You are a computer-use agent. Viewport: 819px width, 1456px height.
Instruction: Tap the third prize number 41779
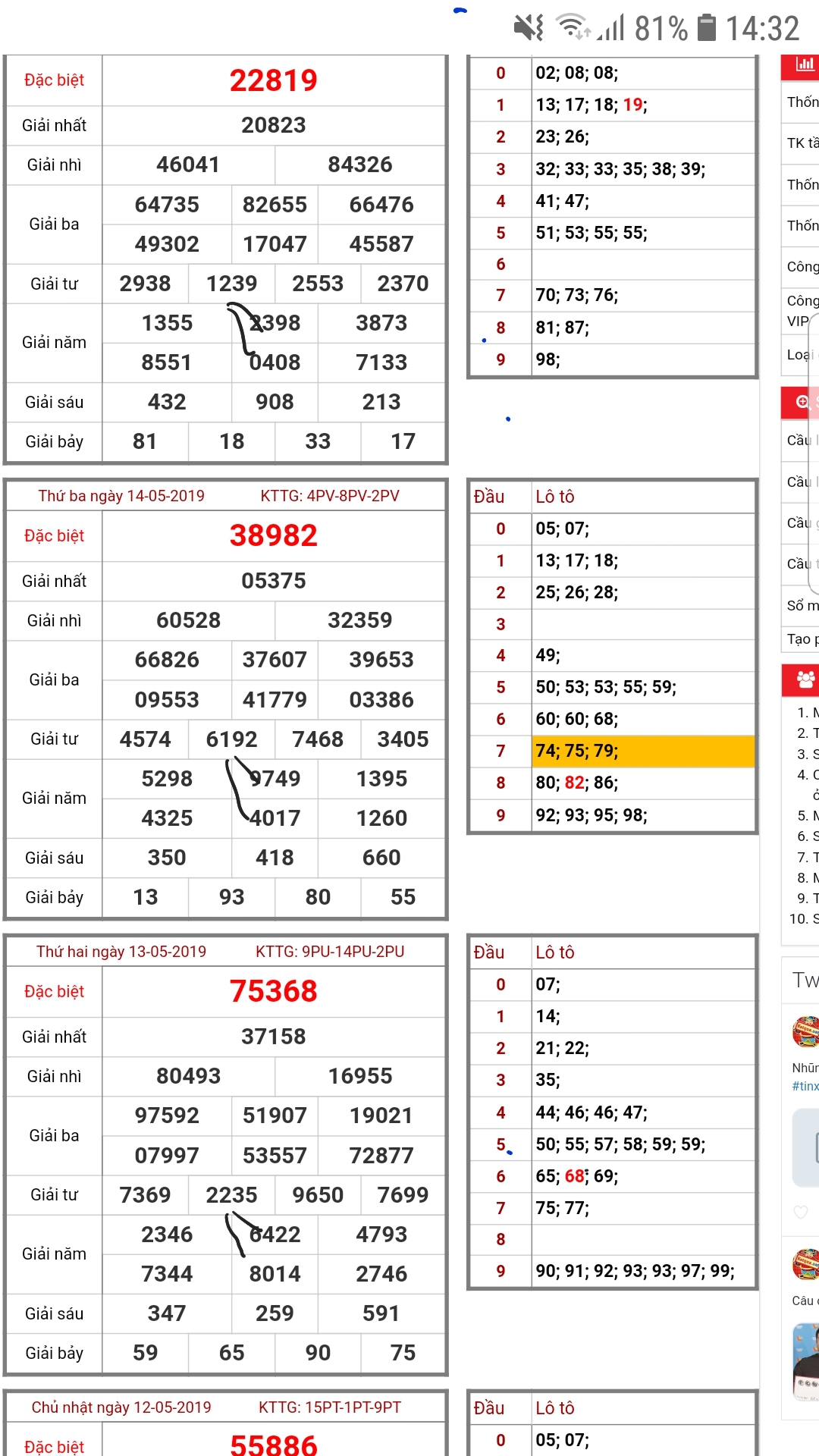point(275,700)
